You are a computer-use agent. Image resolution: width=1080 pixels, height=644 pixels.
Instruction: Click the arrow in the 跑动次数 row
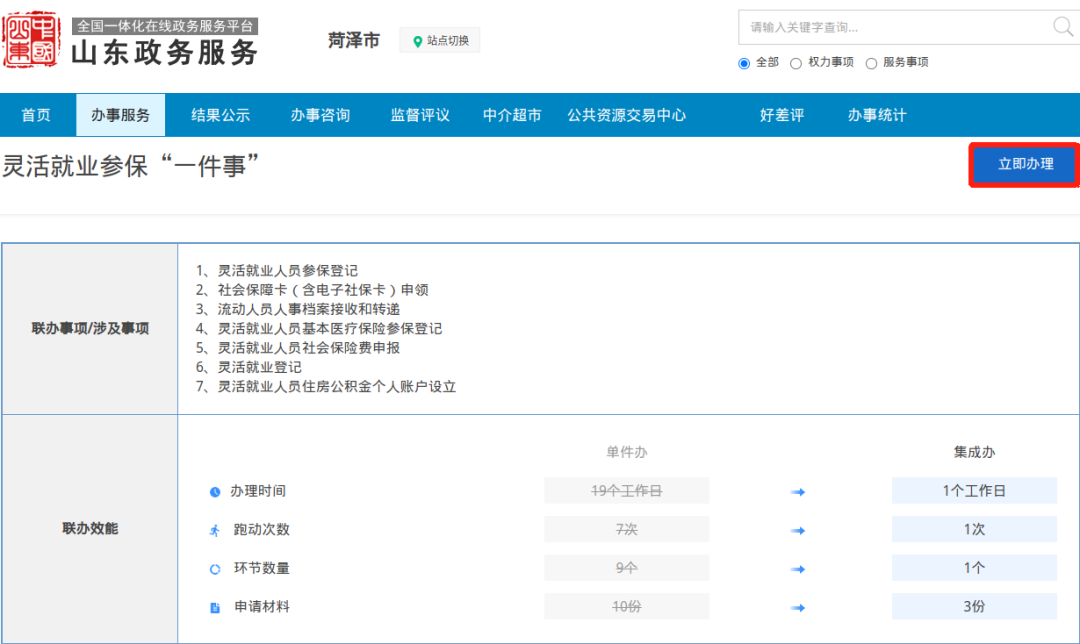[x=798, y=530]
